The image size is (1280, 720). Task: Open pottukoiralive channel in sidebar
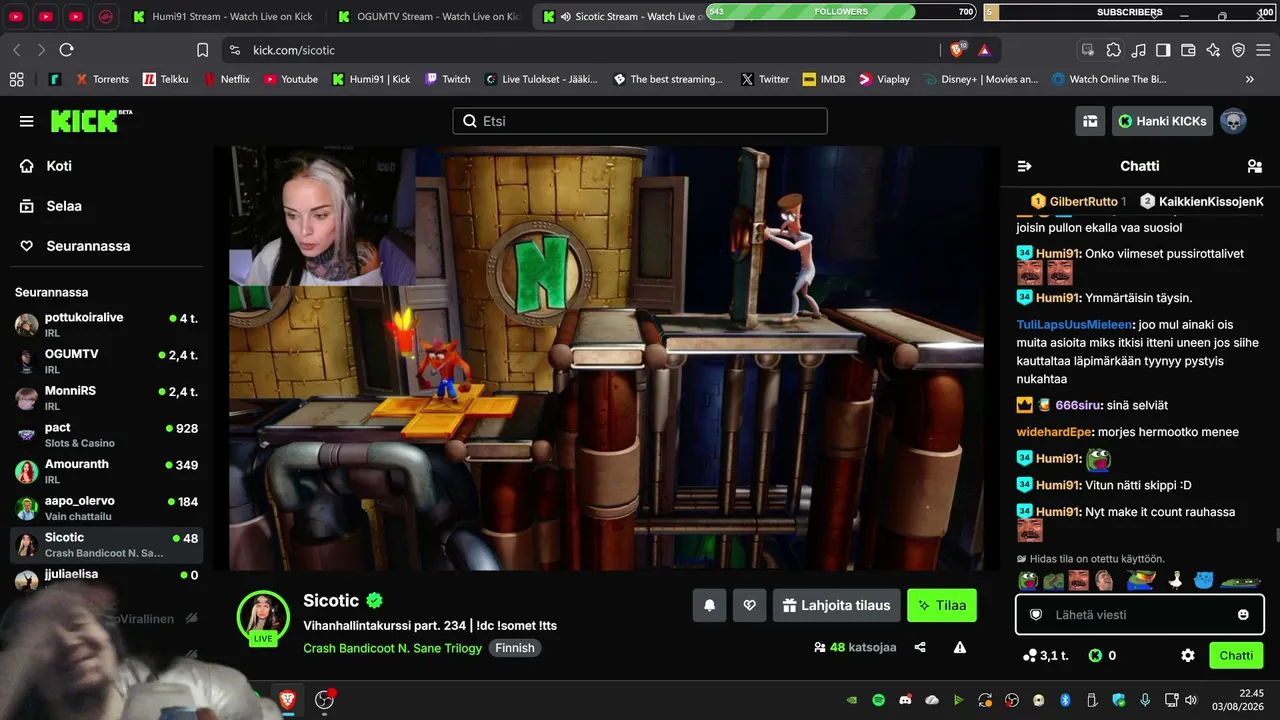click(106, 324)
